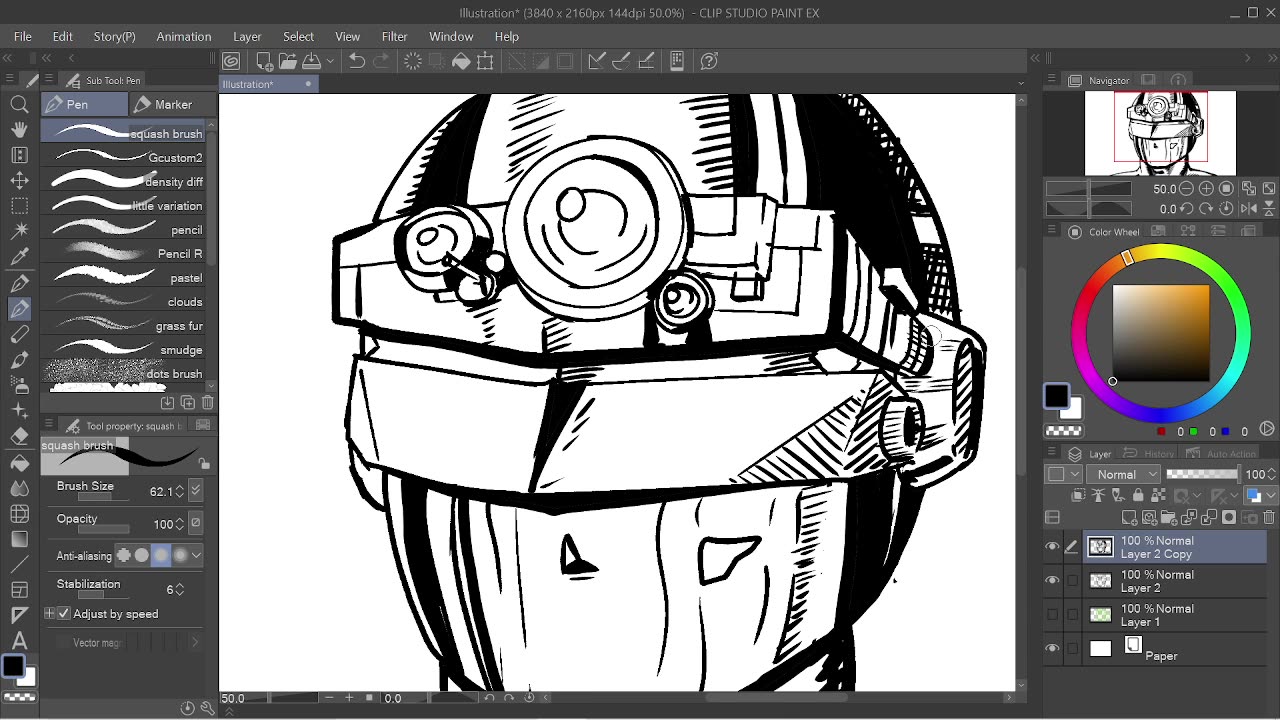1280x720 pixels.
Task: Expand the Anti-aliasing options dropdown
Action: coord(196,555)
